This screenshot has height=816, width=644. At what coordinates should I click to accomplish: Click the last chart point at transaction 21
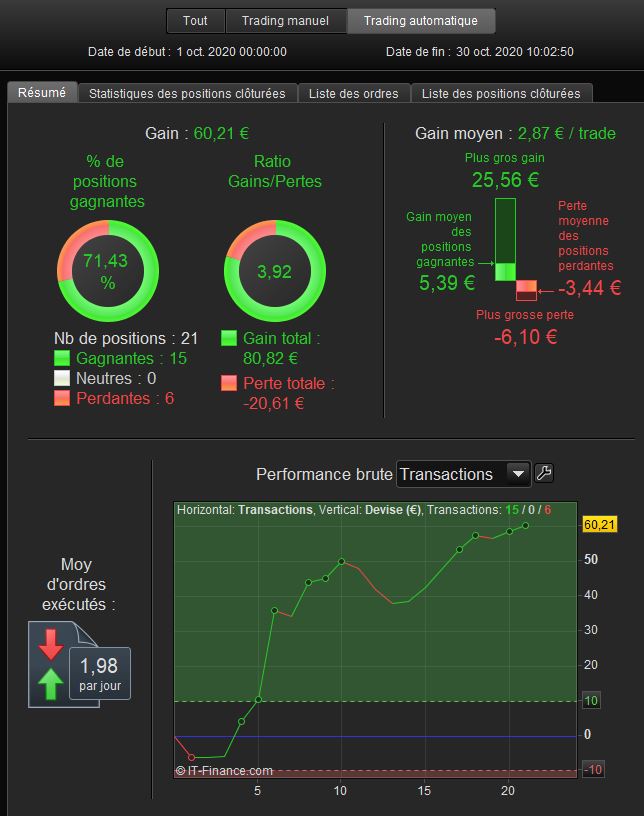click(x=526, y=526)
